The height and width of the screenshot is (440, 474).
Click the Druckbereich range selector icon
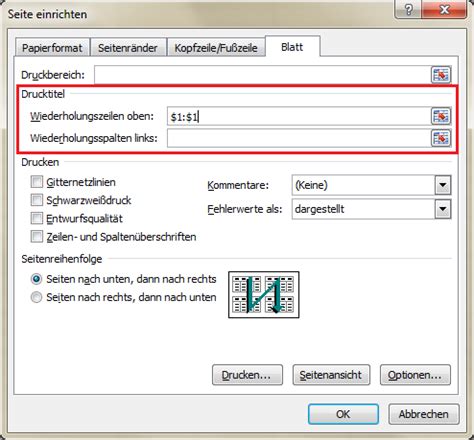pos(441,75)
